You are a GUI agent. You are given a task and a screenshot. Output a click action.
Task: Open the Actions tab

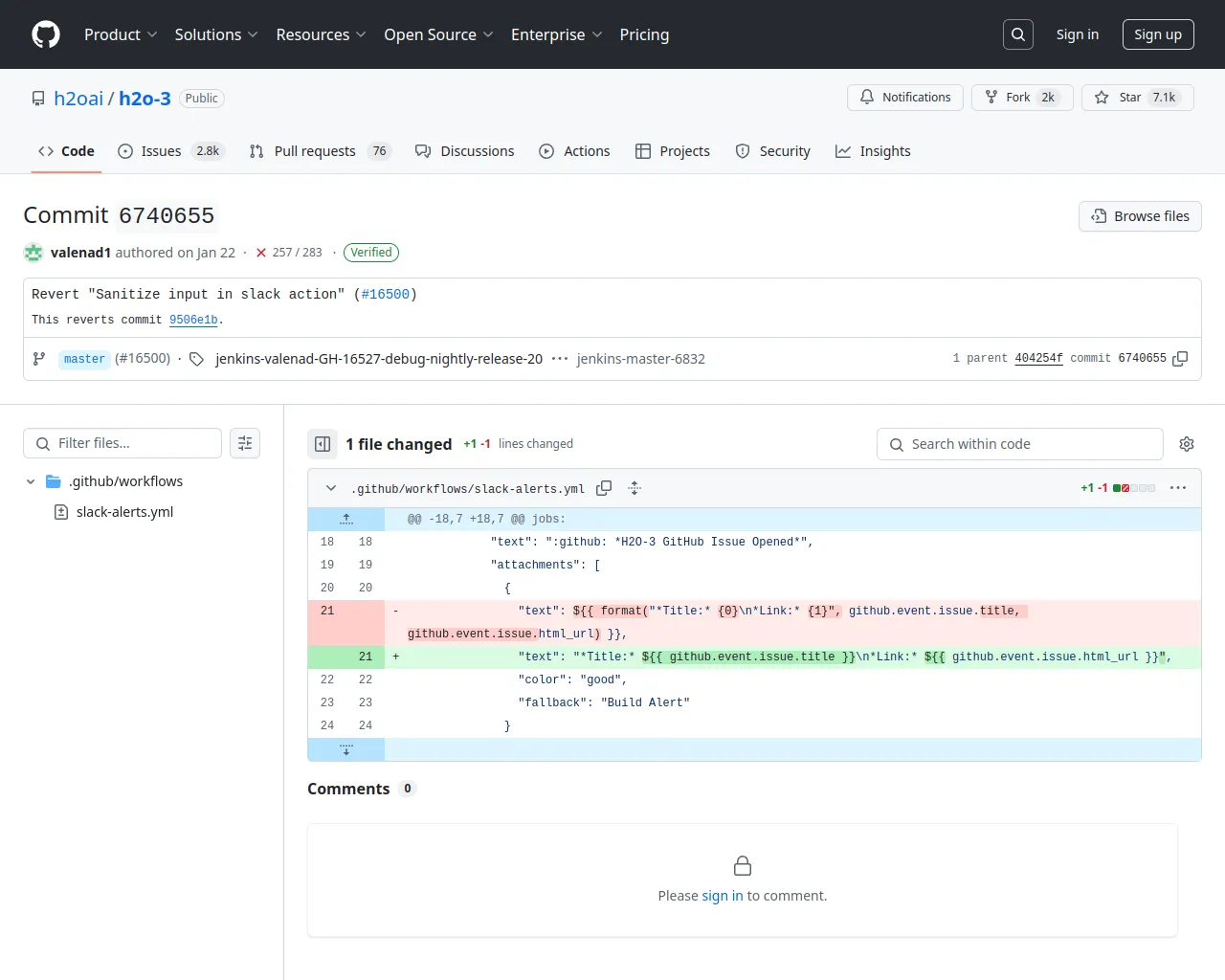(x=574, y=151)
